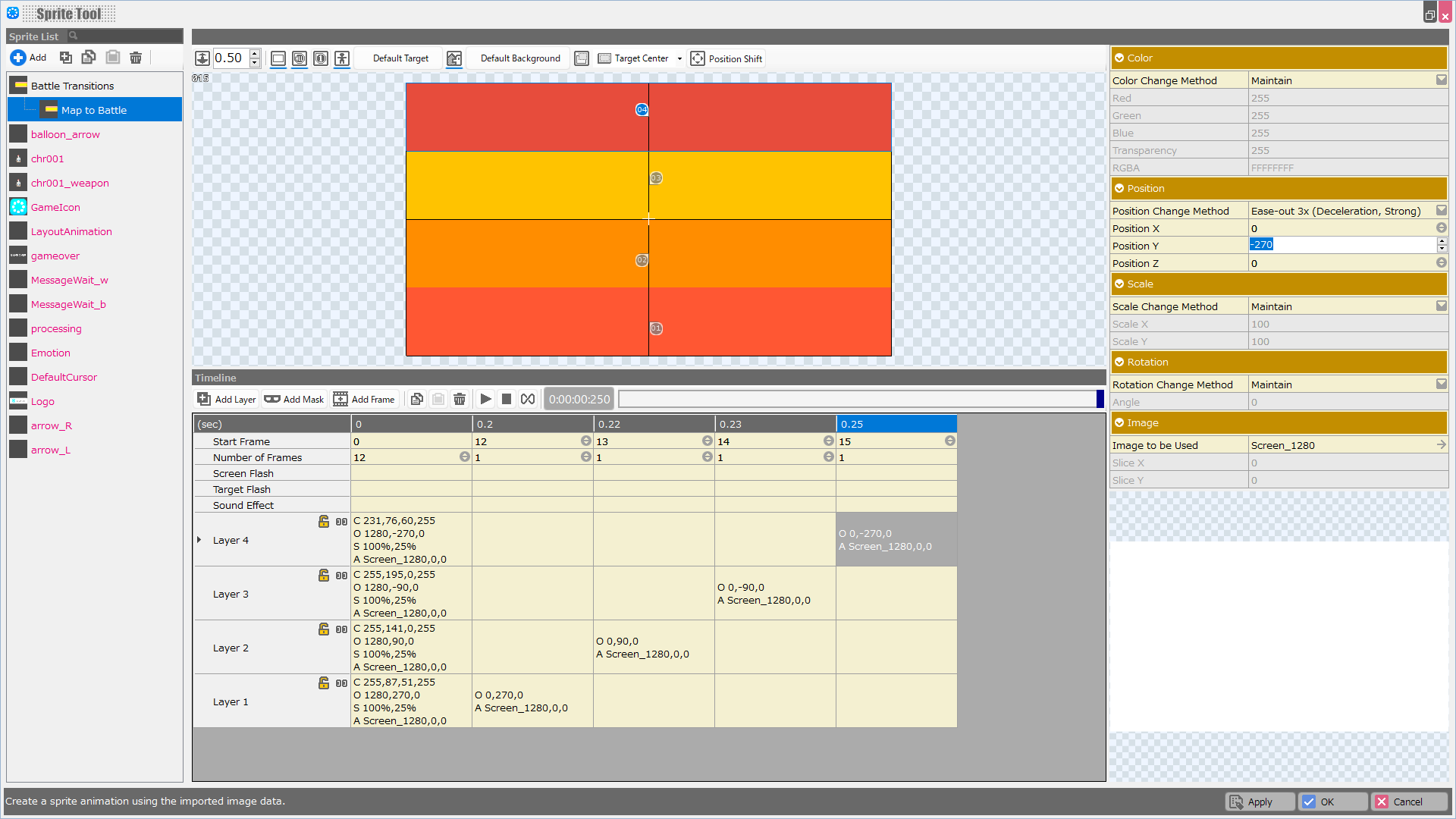
Task: Click the Position Y input field
Action: pyautogui.click(x=1341, y=245)
